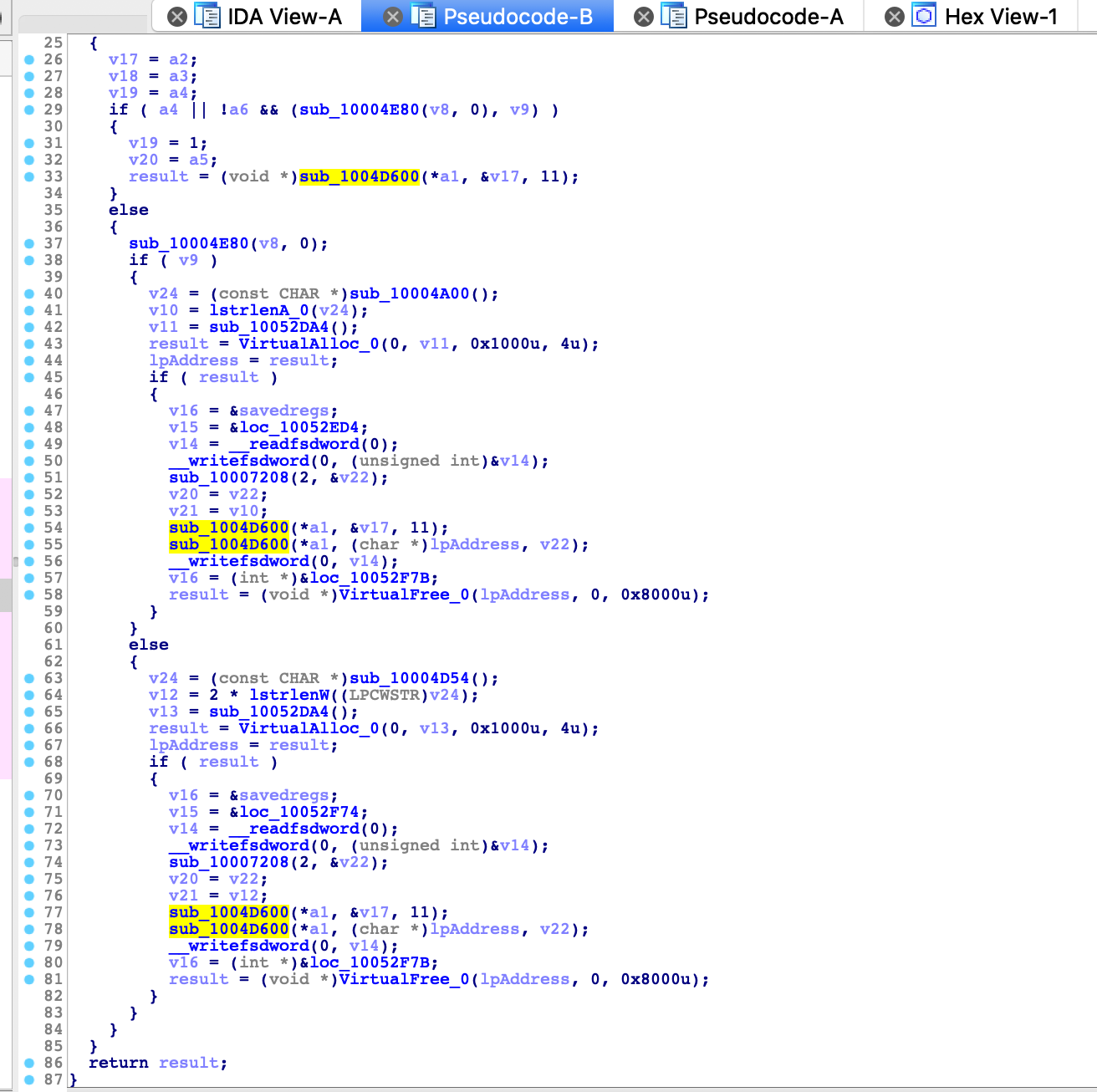
Task: Toggle breakpoint dot on line 29
Action: [x=29, y=110]
